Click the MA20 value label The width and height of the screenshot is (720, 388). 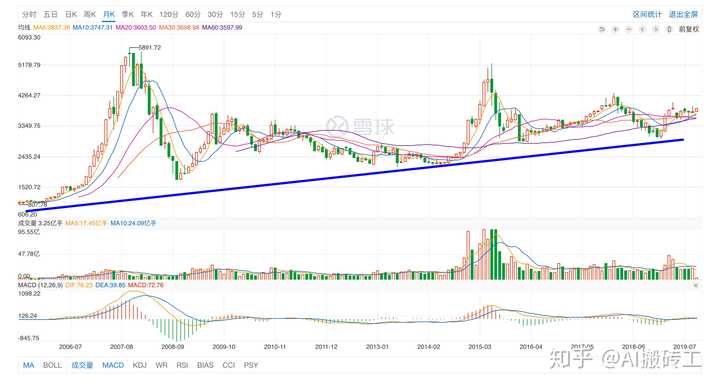click(x=136, y=28)
